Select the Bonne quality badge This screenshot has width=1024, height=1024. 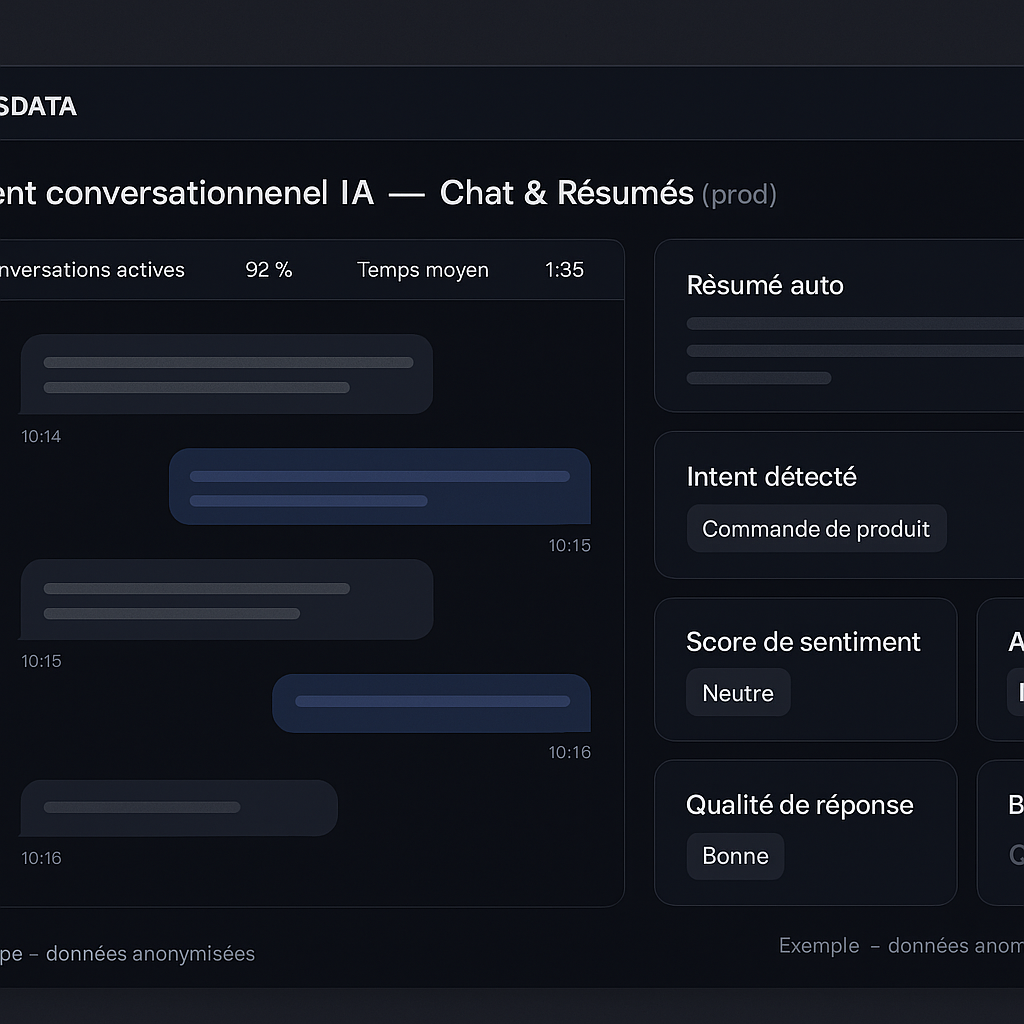pyautogui.click(x=735, y=856)
